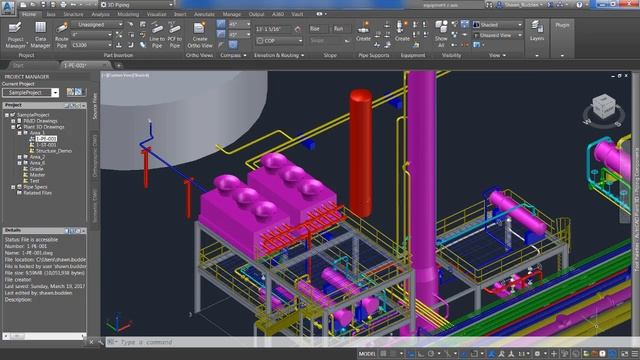The height and width of the screenshot is (360, 640).
Task: Switch to the Manage ribbon tab
Action: pos(232,14)
